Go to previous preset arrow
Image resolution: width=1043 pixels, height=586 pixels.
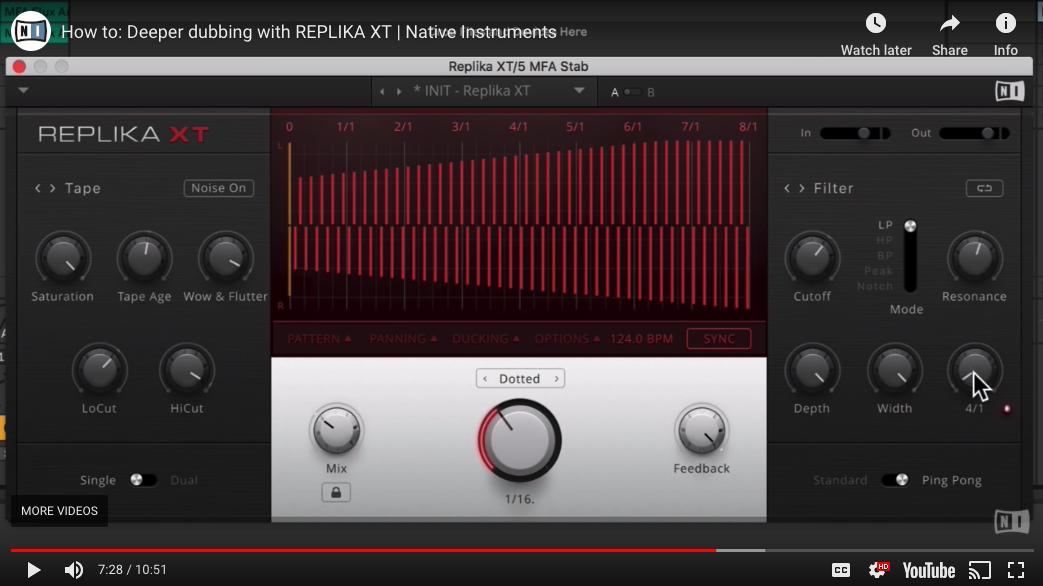pos(382,92)
